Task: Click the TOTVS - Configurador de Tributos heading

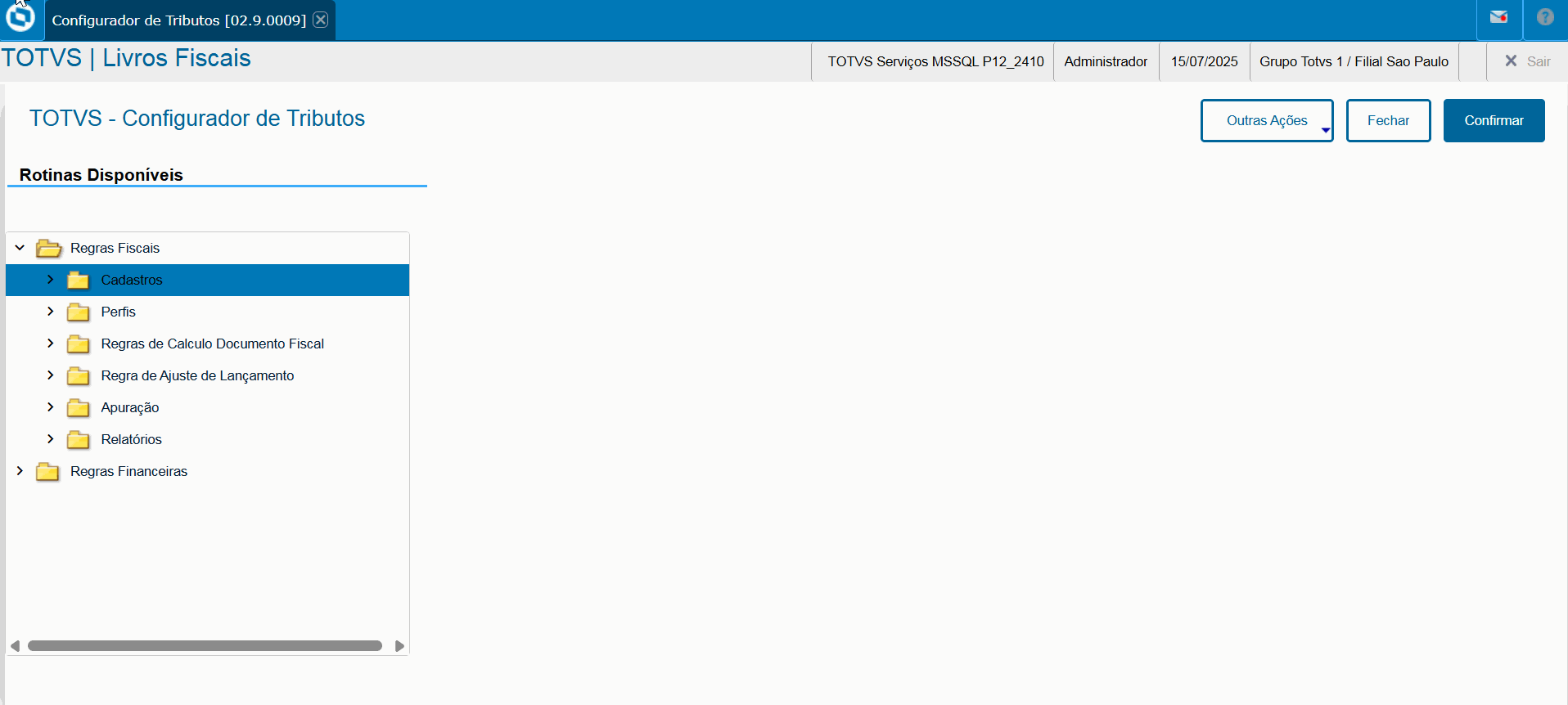Action: [197, 119]
